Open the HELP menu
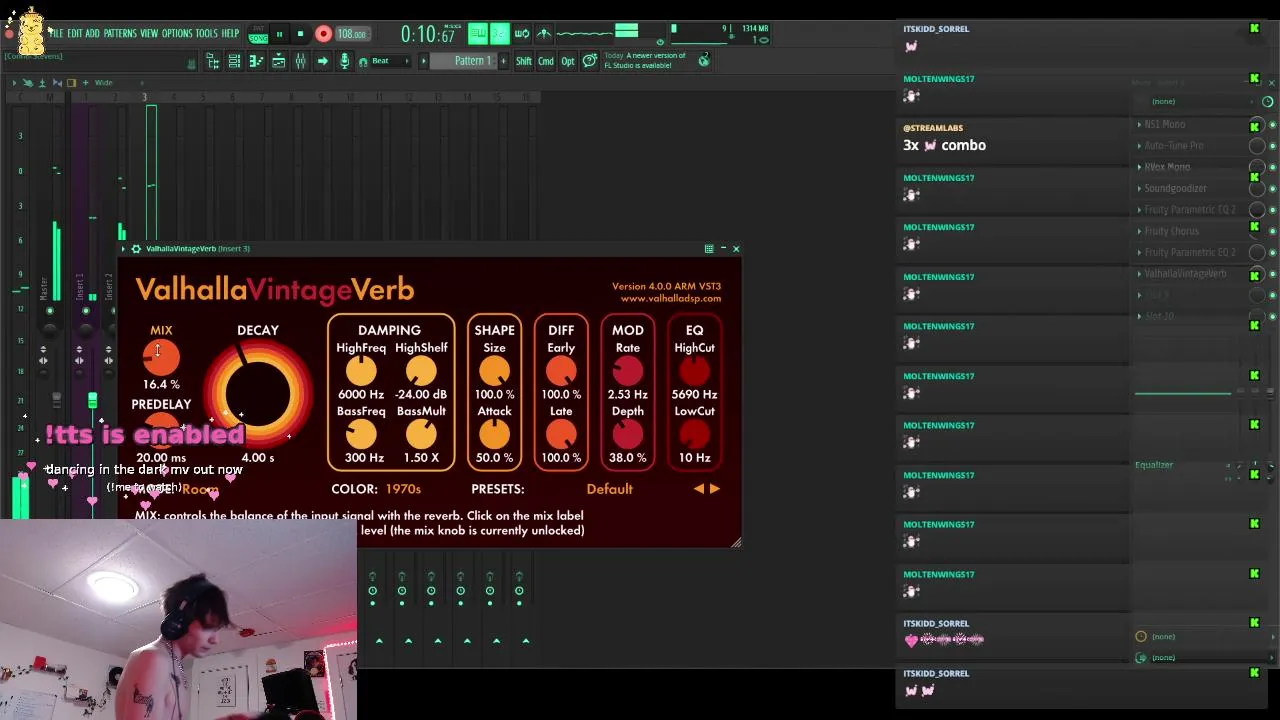This screenshot has width=1280, height=720. click(x=230, y=34)
